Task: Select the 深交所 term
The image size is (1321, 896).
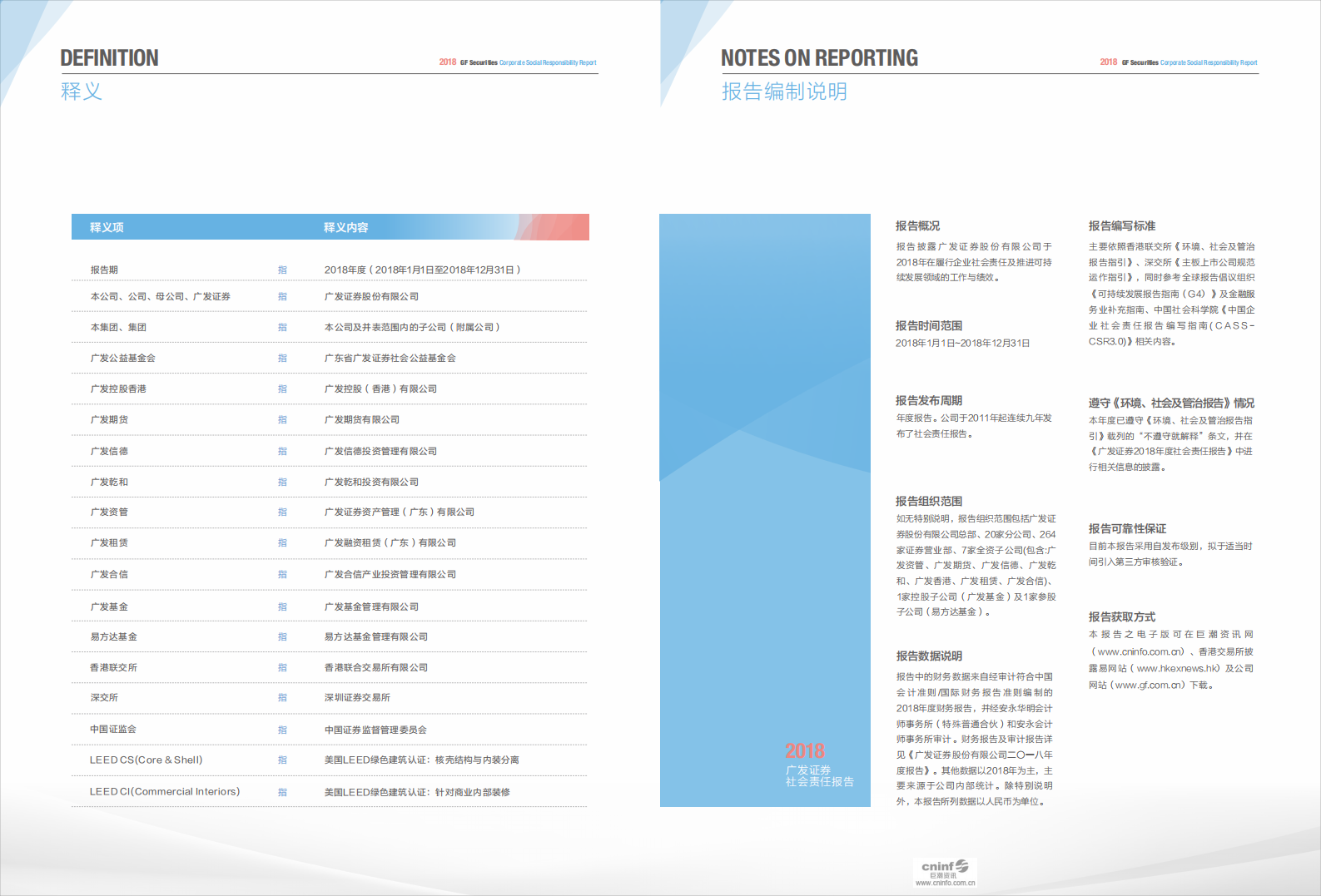Action: (104, 697)
